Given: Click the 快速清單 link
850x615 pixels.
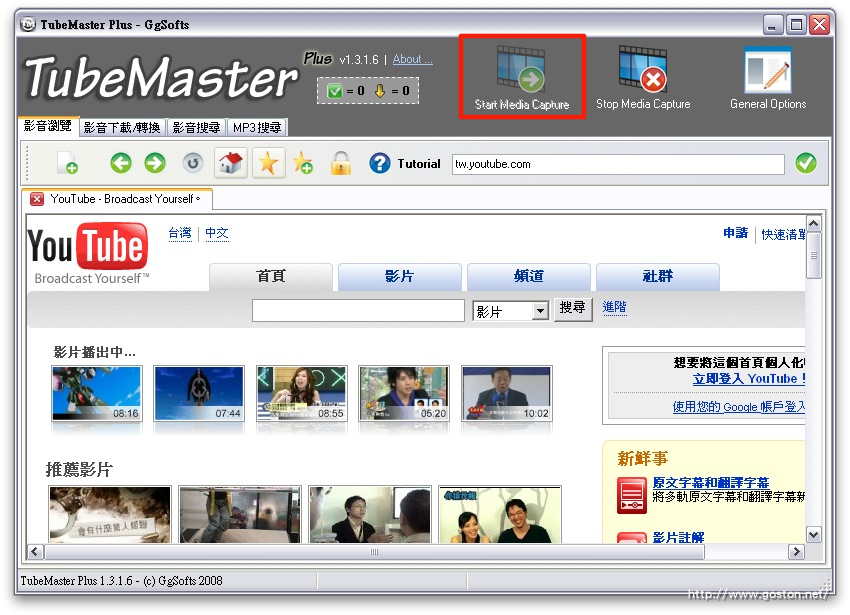Looking at the screenshot, I should tap(783, 234).
